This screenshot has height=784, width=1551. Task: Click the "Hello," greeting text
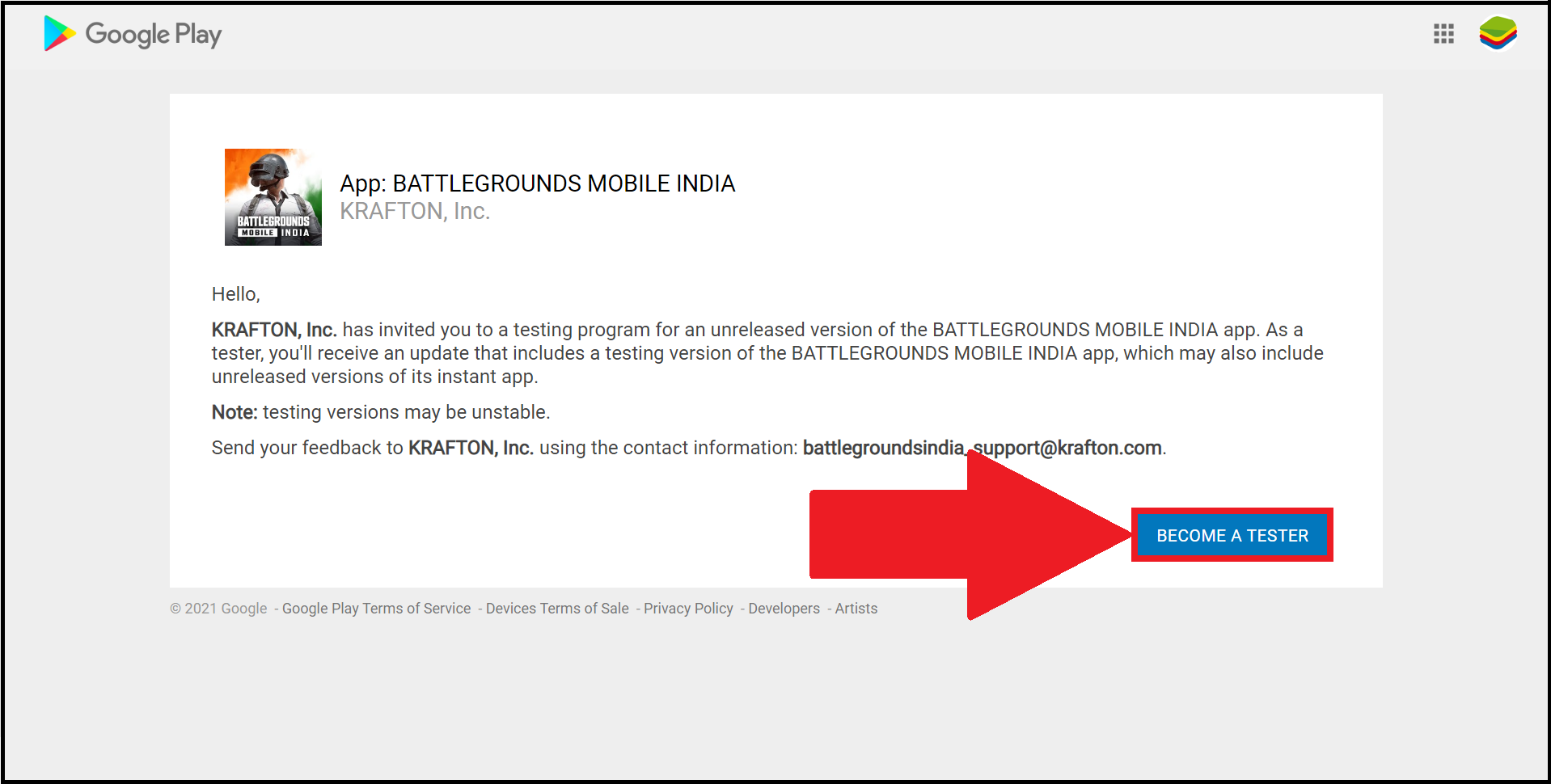coord(235,294)
